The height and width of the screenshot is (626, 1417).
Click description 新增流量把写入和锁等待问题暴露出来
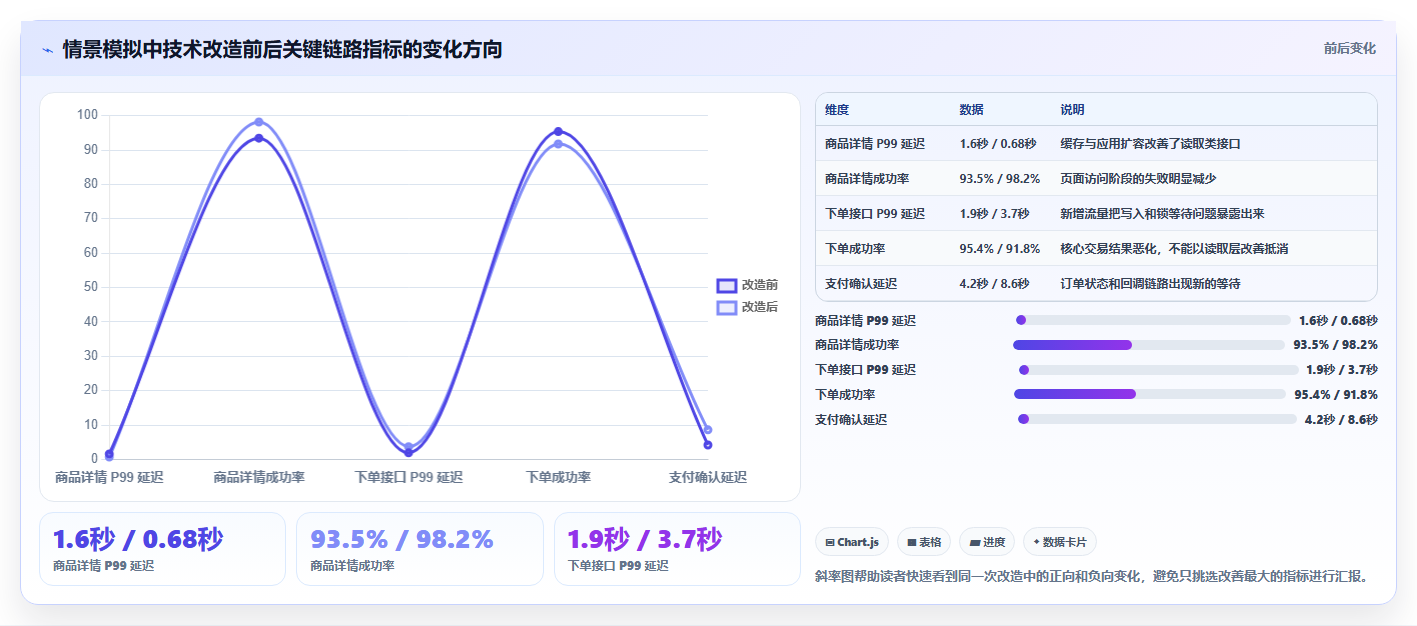point(1162,214)
